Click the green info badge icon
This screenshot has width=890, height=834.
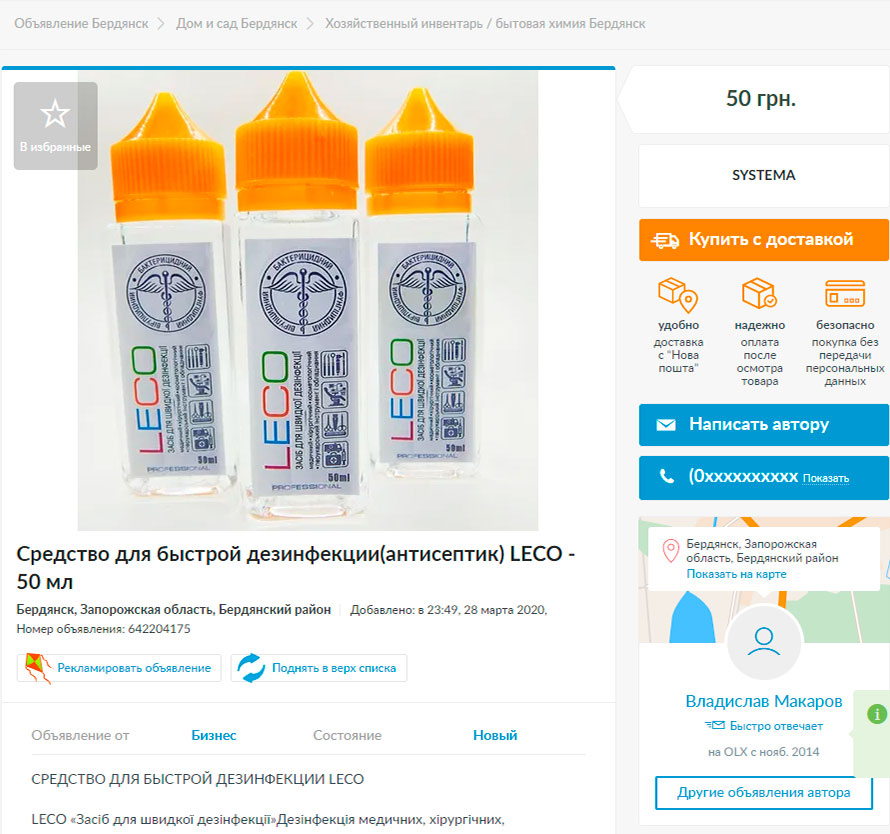coord(877,714)
